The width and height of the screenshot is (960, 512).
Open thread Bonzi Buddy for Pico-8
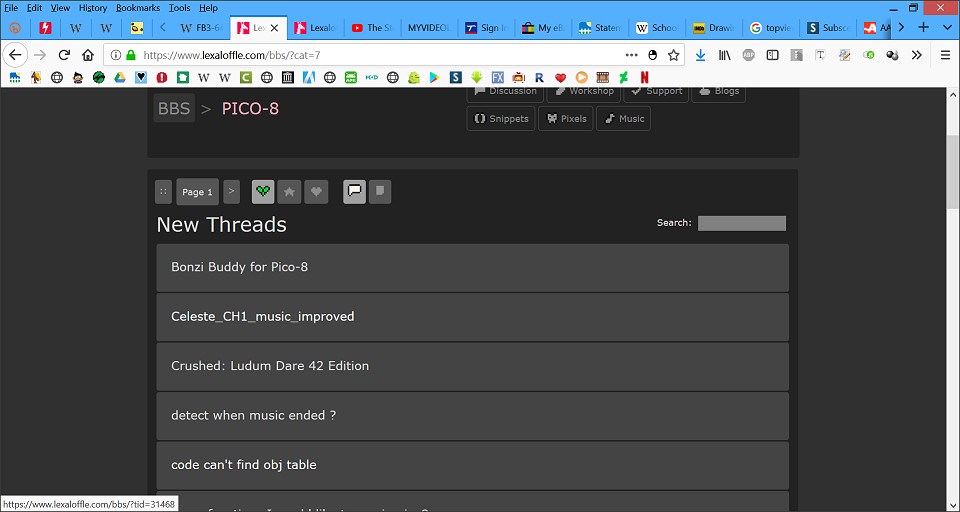click(472, 268)
